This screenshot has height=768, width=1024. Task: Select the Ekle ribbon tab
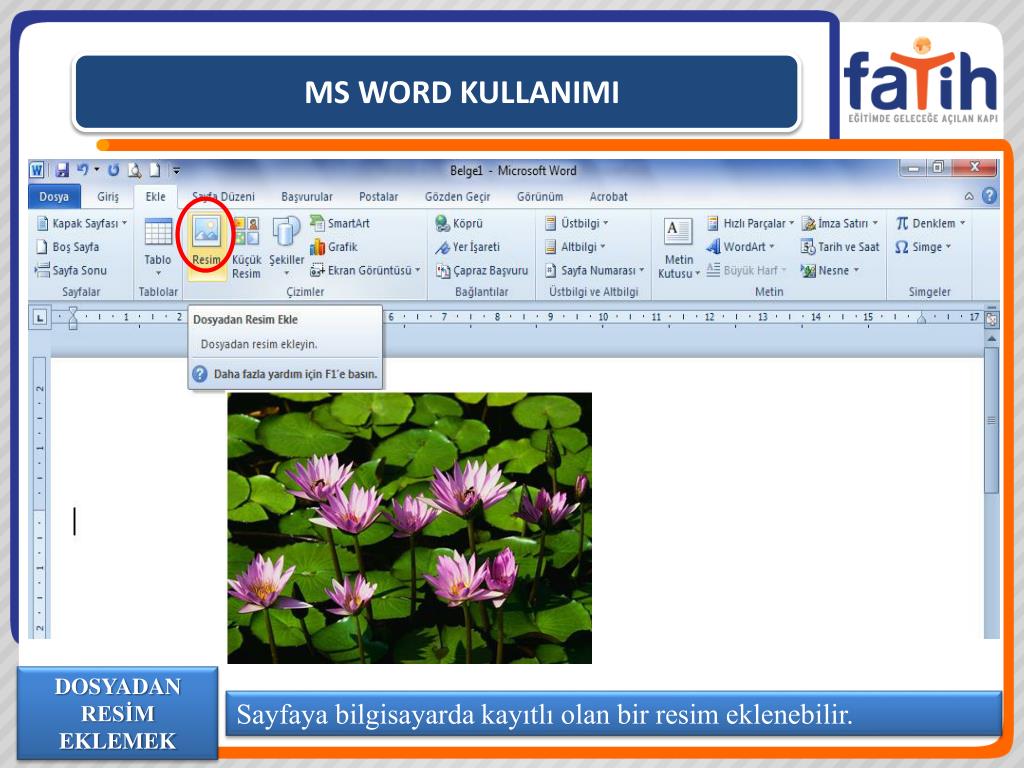pos(155,197)
